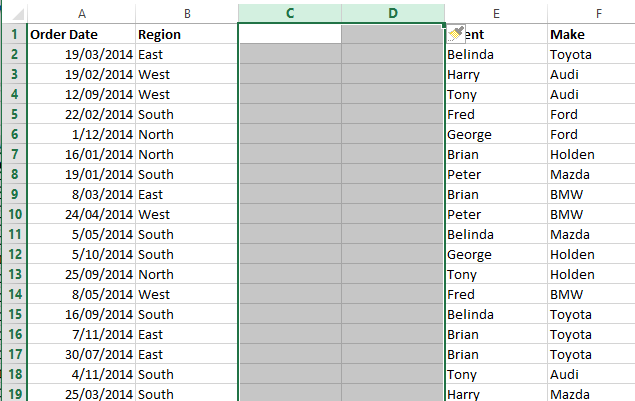The height and width of the screenshot is (401, 635).
Task: Select the Make header cell
Action: click(591, 34)
